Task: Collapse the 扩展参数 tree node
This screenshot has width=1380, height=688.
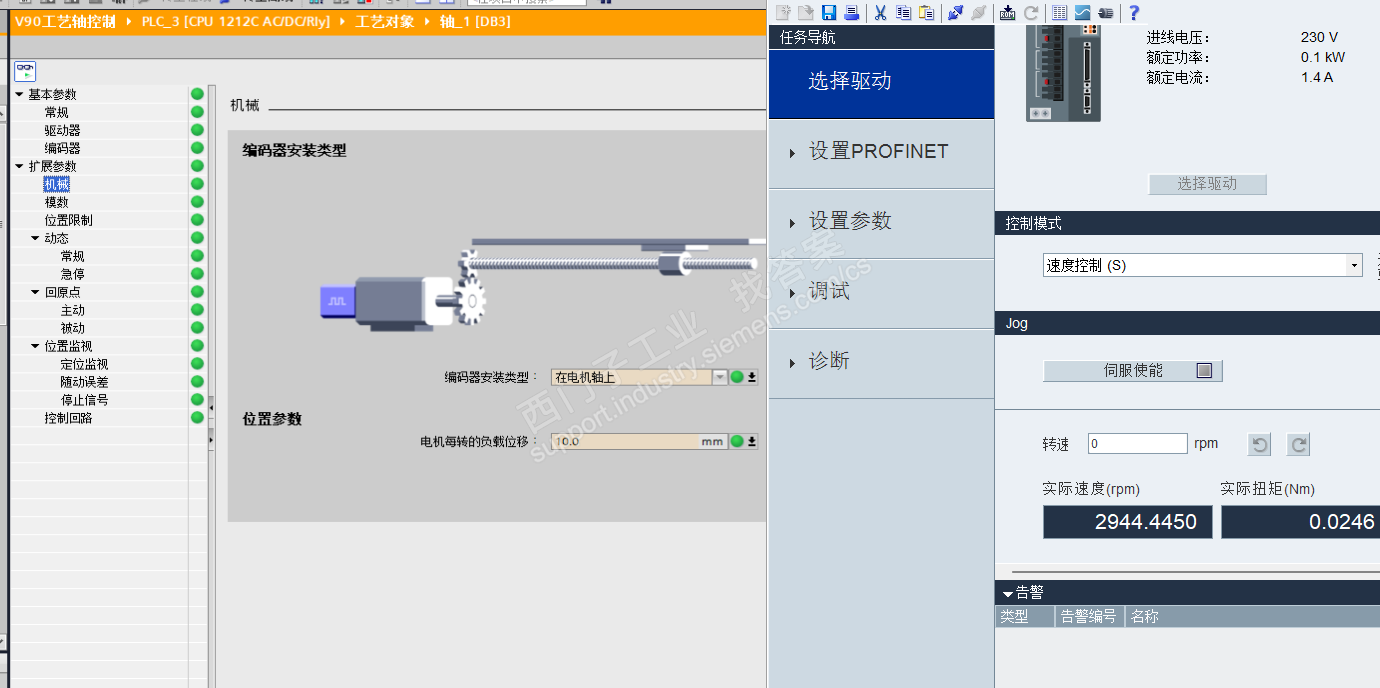Action: click(x=19, y=166)
